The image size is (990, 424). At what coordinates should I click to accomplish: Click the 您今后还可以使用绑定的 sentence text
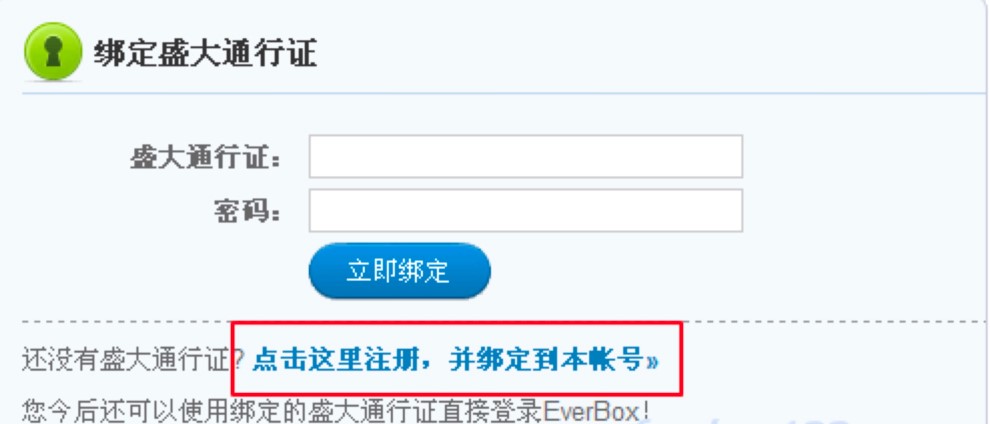pyautogui.click(x=164, y=411)
